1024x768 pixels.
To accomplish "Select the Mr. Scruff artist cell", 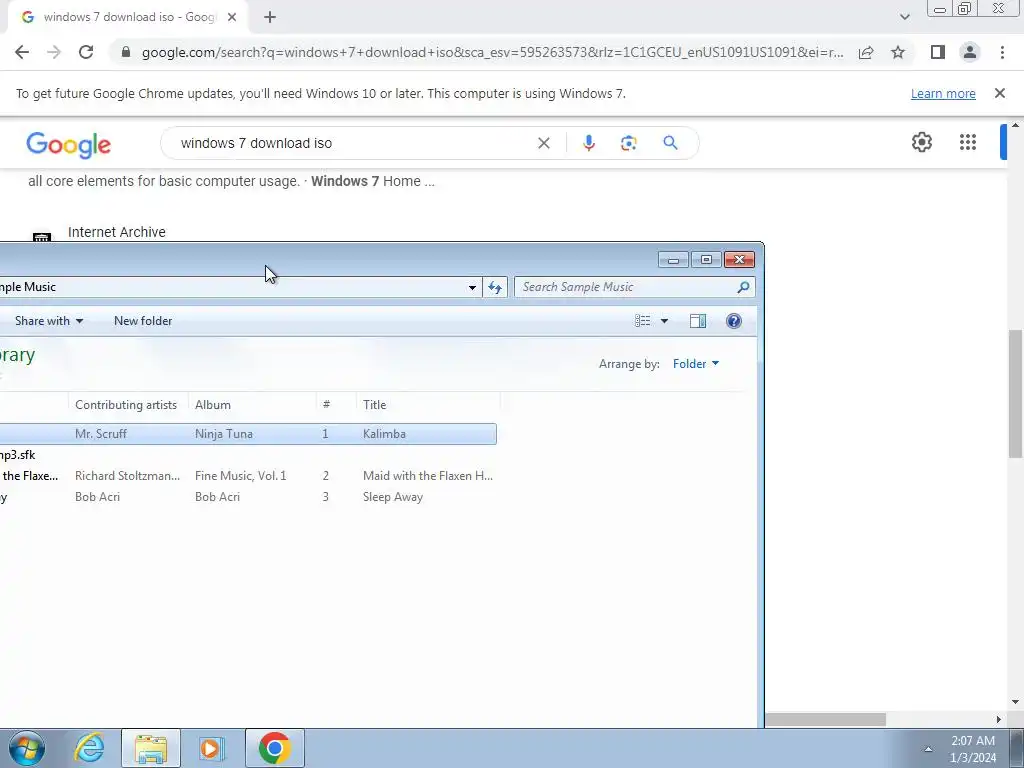I will click(x=101, y=434).
